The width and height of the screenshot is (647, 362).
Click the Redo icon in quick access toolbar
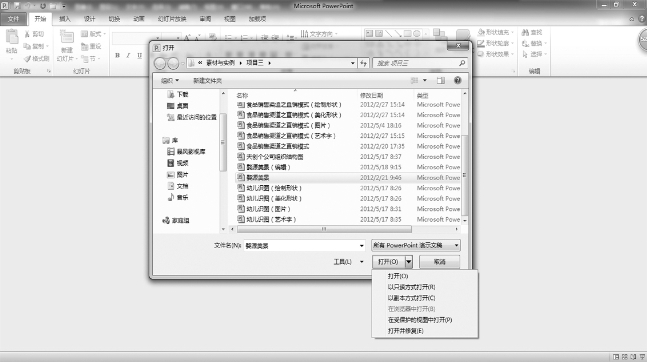pyautogui.click(x=43, y=6)
